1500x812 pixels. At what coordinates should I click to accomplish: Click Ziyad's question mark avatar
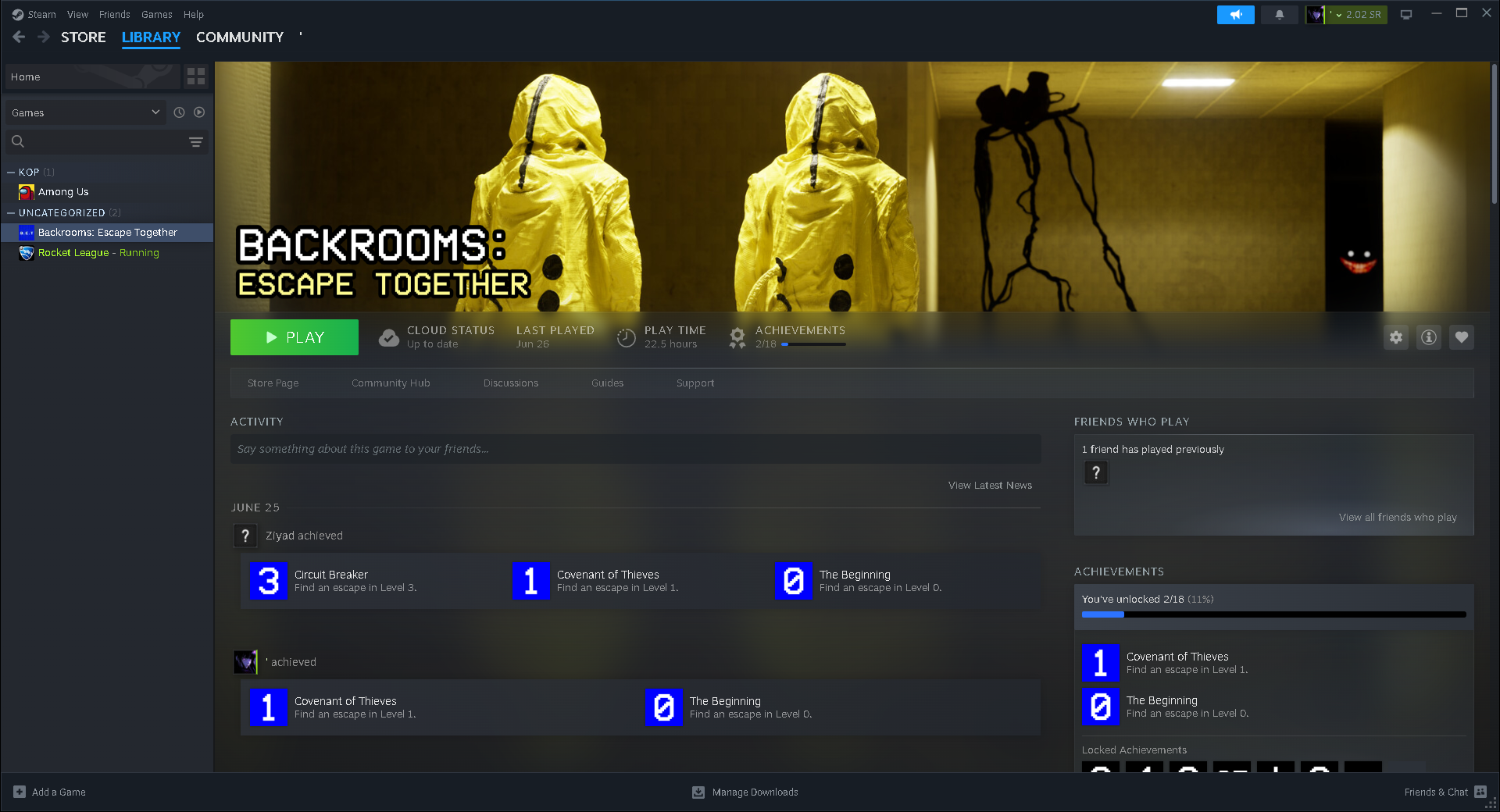tap(245, 536)
